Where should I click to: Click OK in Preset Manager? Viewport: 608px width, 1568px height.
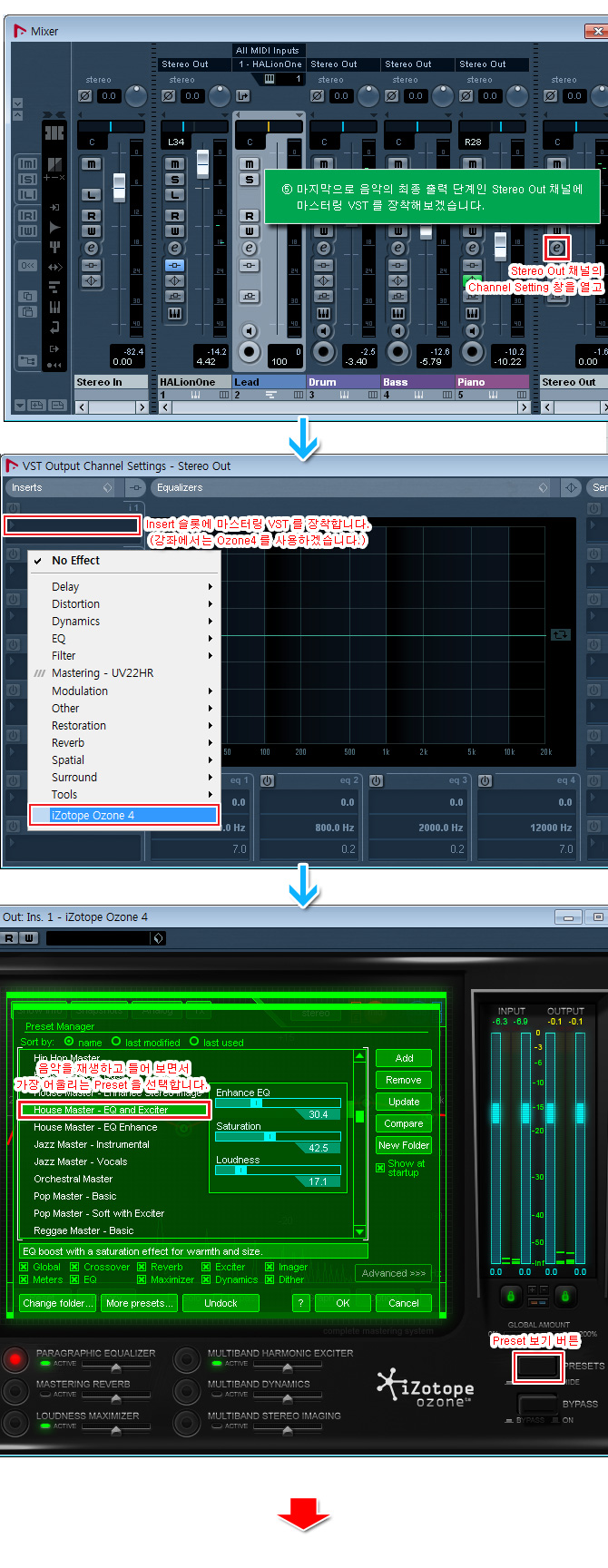pos(342,1303)
